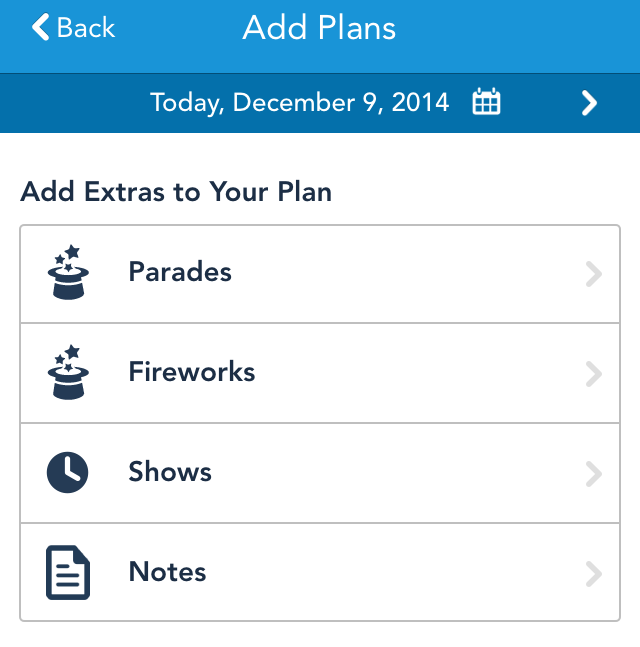Select the Shows label
Image resolution: width=640 pixels, height=647 pixels.
(x=170, y=472)
